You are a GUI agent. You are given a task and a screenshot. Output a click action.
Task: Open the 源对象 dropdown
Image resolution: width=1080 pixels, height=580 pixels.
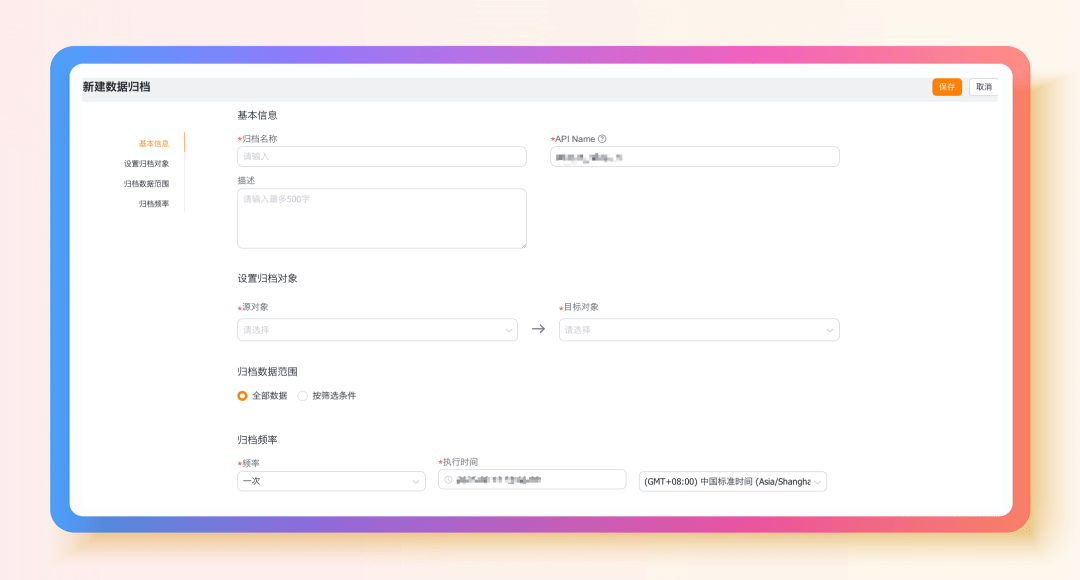[377, 330]
